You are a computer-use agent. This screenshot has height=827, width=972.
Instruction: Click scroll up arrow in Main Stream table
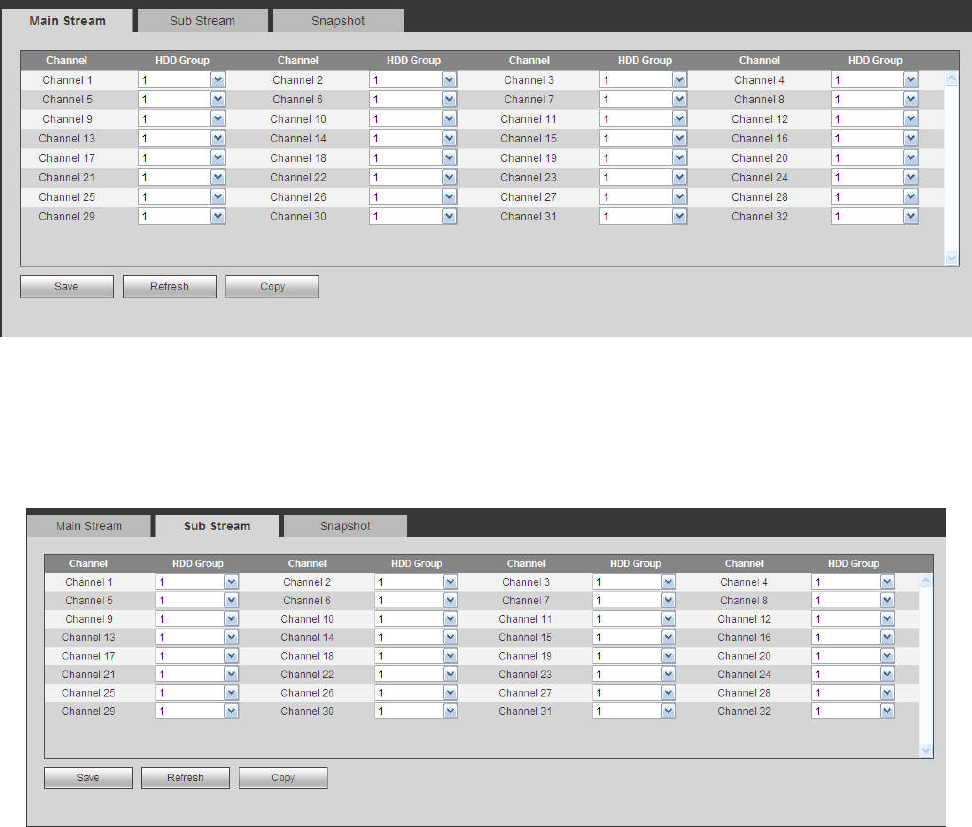[x=952, y=79]
